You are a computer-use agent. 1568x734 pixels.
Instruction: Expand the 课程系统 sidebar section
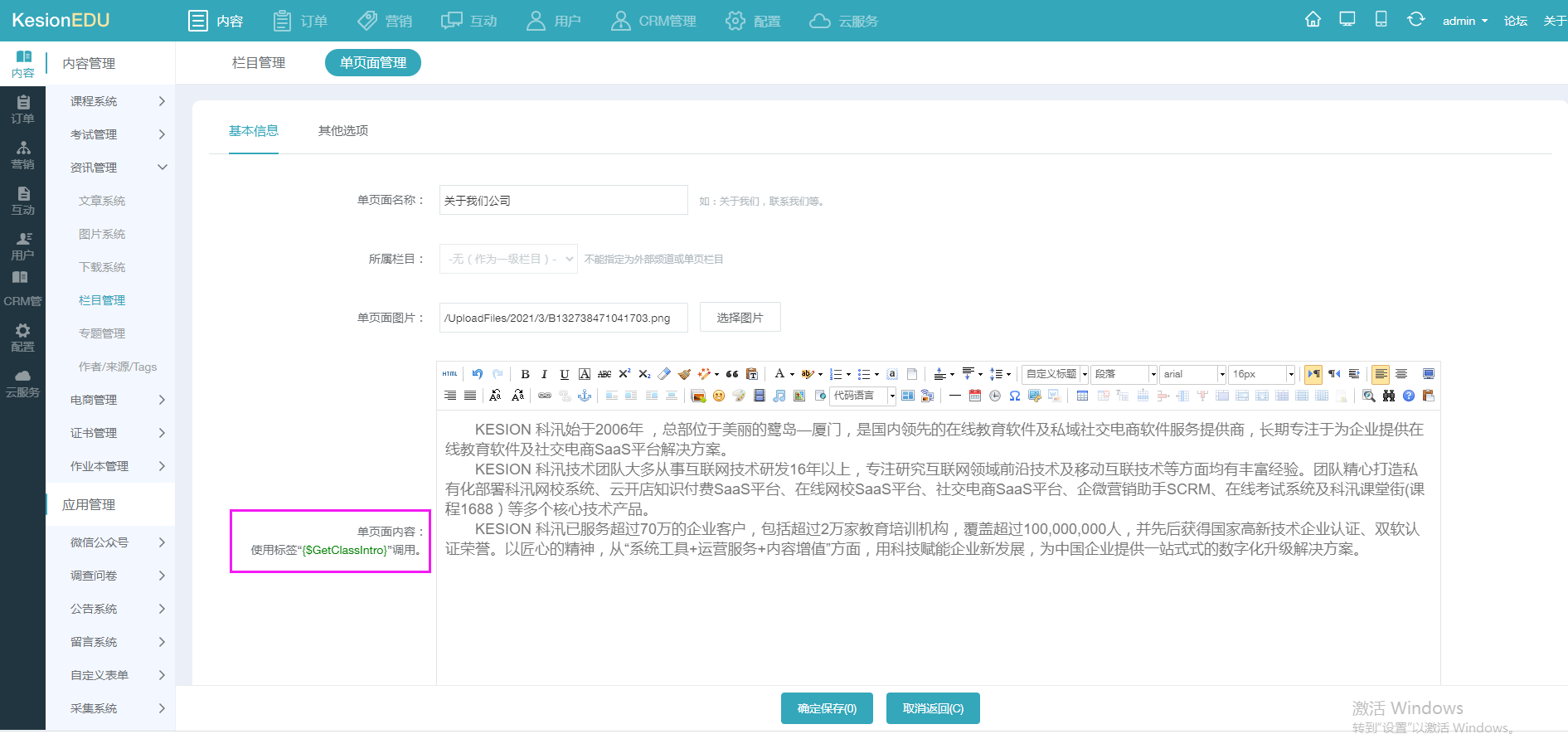pos(110,101)
